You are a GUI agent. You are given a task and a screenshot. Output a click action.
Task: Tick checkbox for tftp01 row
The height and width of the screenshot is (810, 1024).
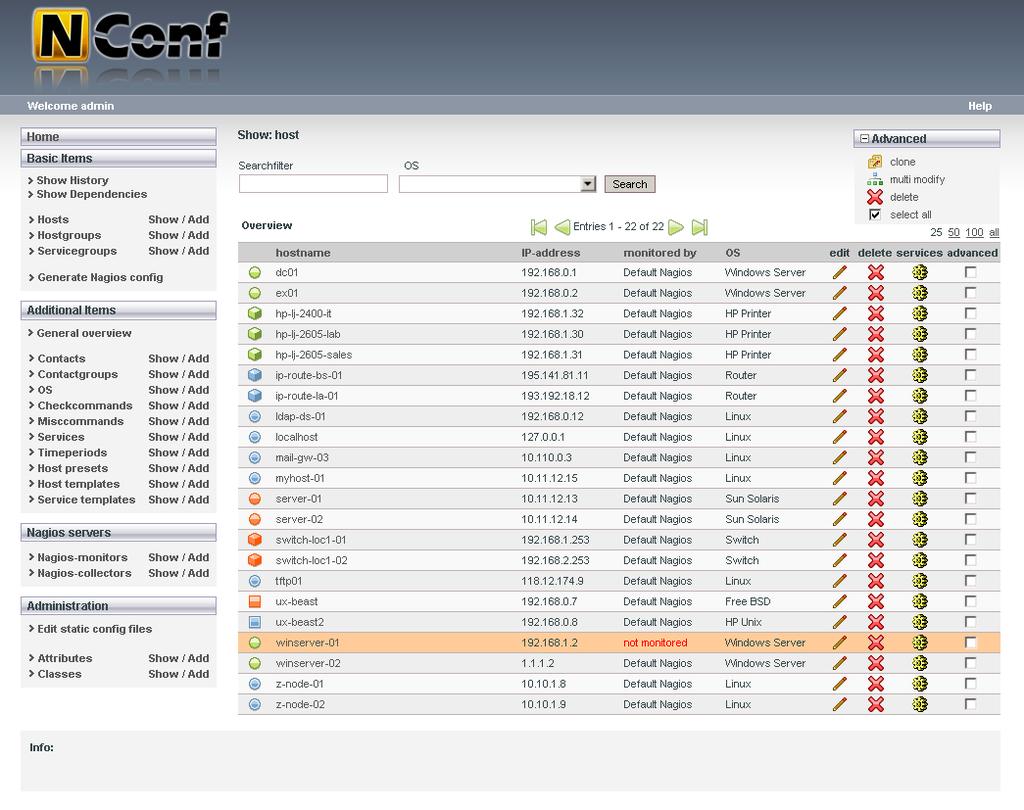point(970,581)
